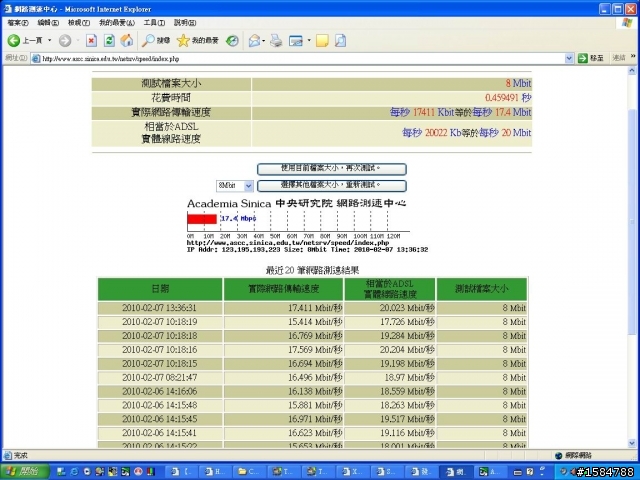The height and width of the screenshot is (480, 640).
Task: Switch to folder taskbar button labeled C
Action: 248,471
